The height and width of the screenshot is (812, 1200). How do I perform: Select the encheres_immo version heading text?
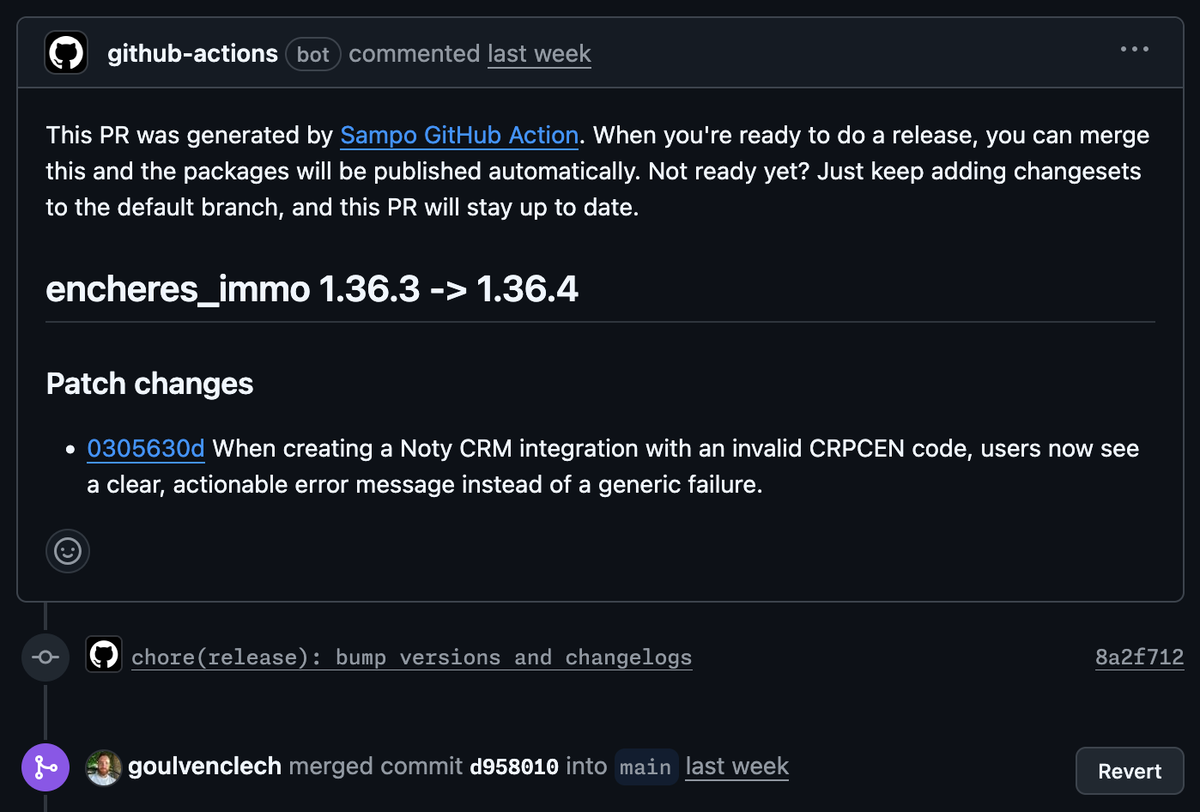(311, 289)
